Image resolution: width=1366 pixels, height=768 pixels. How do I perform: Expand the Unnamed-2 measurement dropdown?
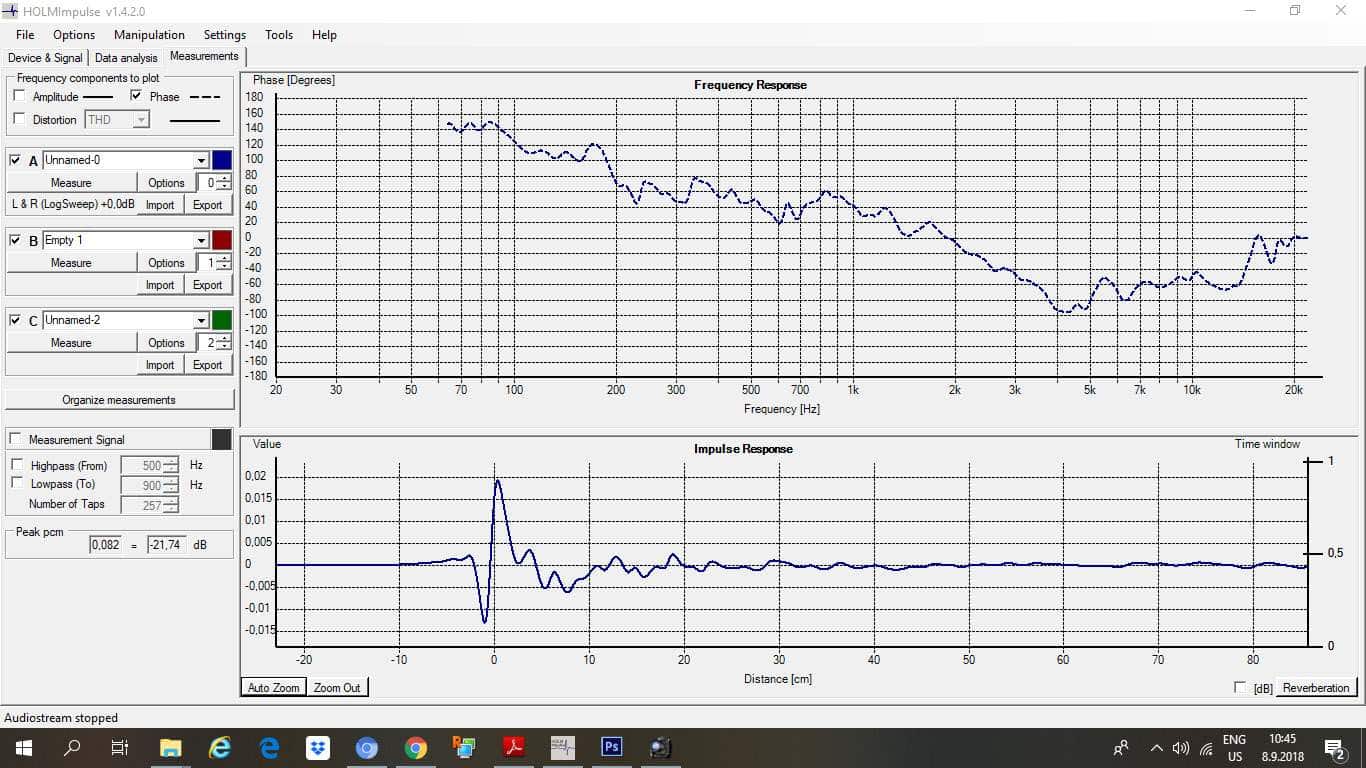coord(201,320)
